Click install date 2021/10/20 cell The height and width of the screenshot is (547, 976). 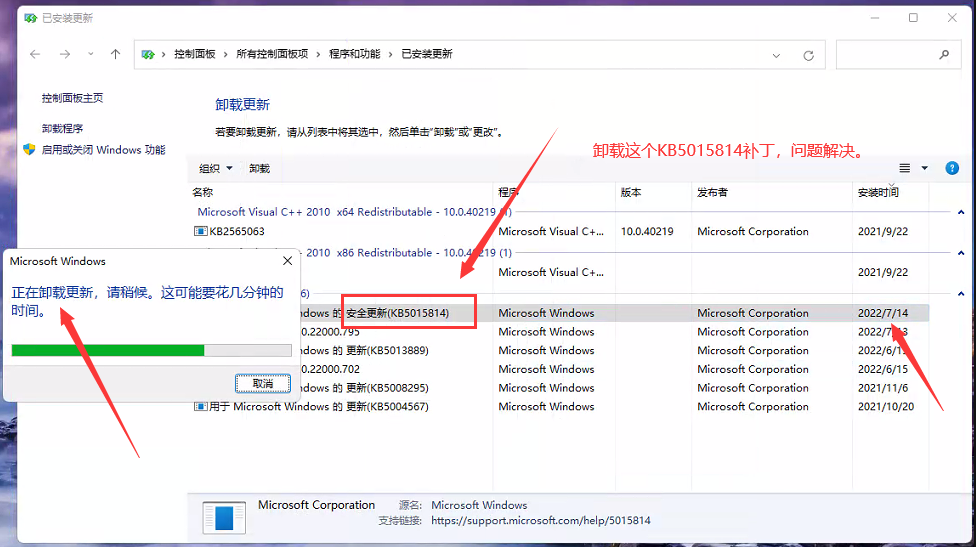pyautogui.click(x=886, y=406)
